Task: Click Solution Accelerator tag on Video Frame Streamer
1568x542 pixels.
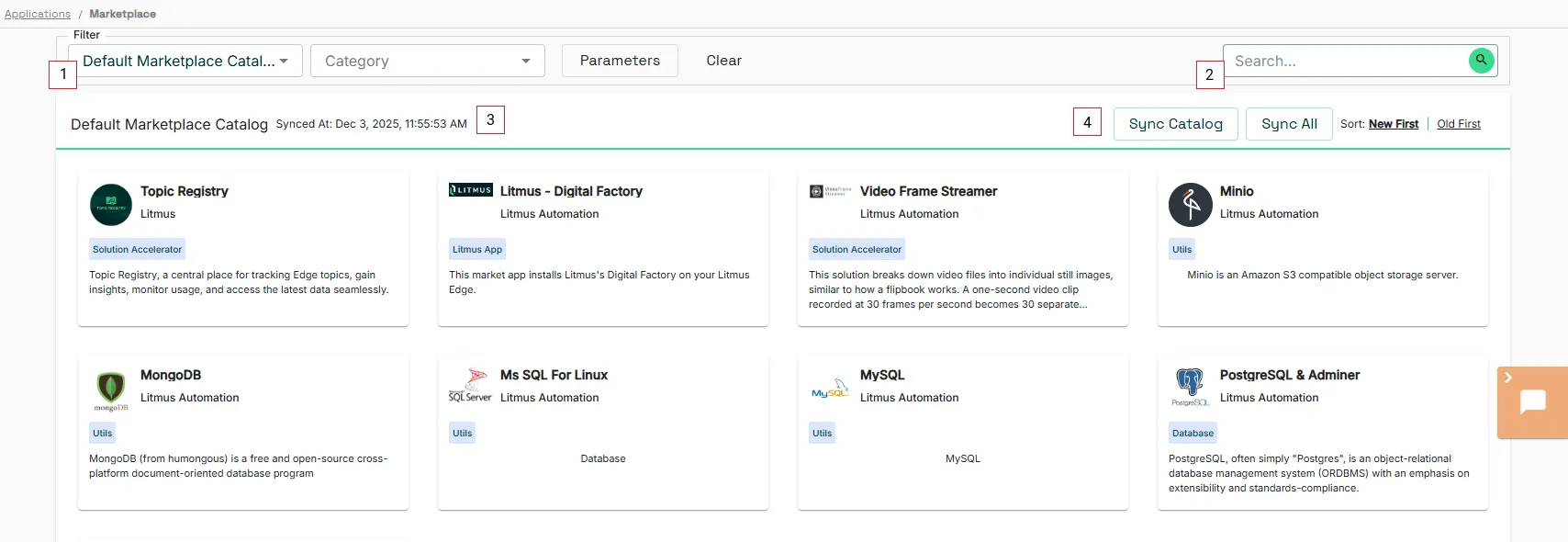Action: coord(857,249)
